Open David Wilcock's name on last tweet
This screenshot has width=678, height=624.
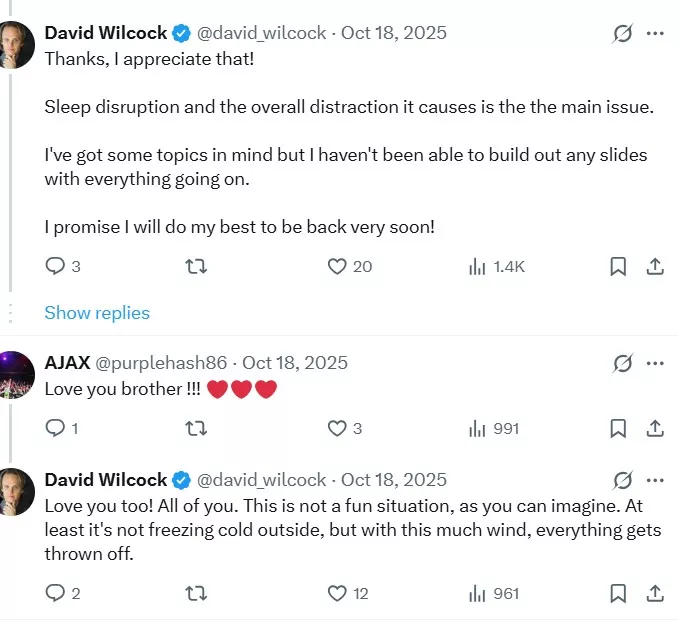(106, 480)
